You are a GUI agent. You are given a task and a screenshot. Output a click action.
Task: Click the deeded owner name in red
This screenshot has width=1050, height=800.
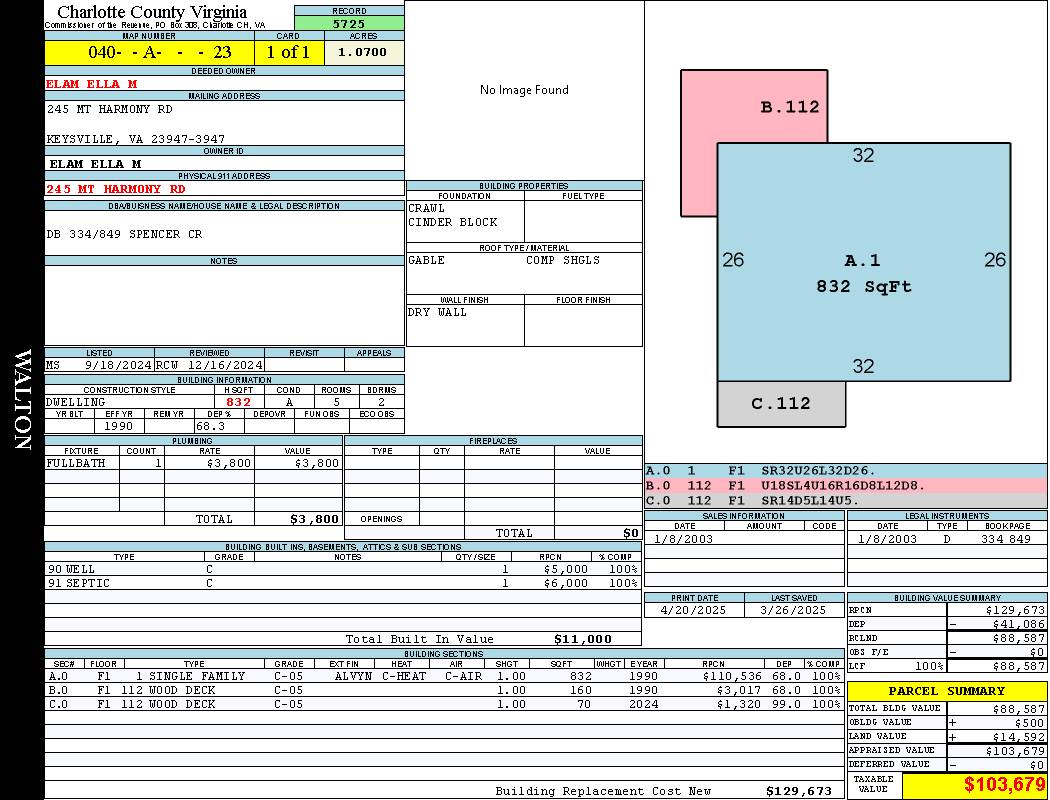pos(92,84)
